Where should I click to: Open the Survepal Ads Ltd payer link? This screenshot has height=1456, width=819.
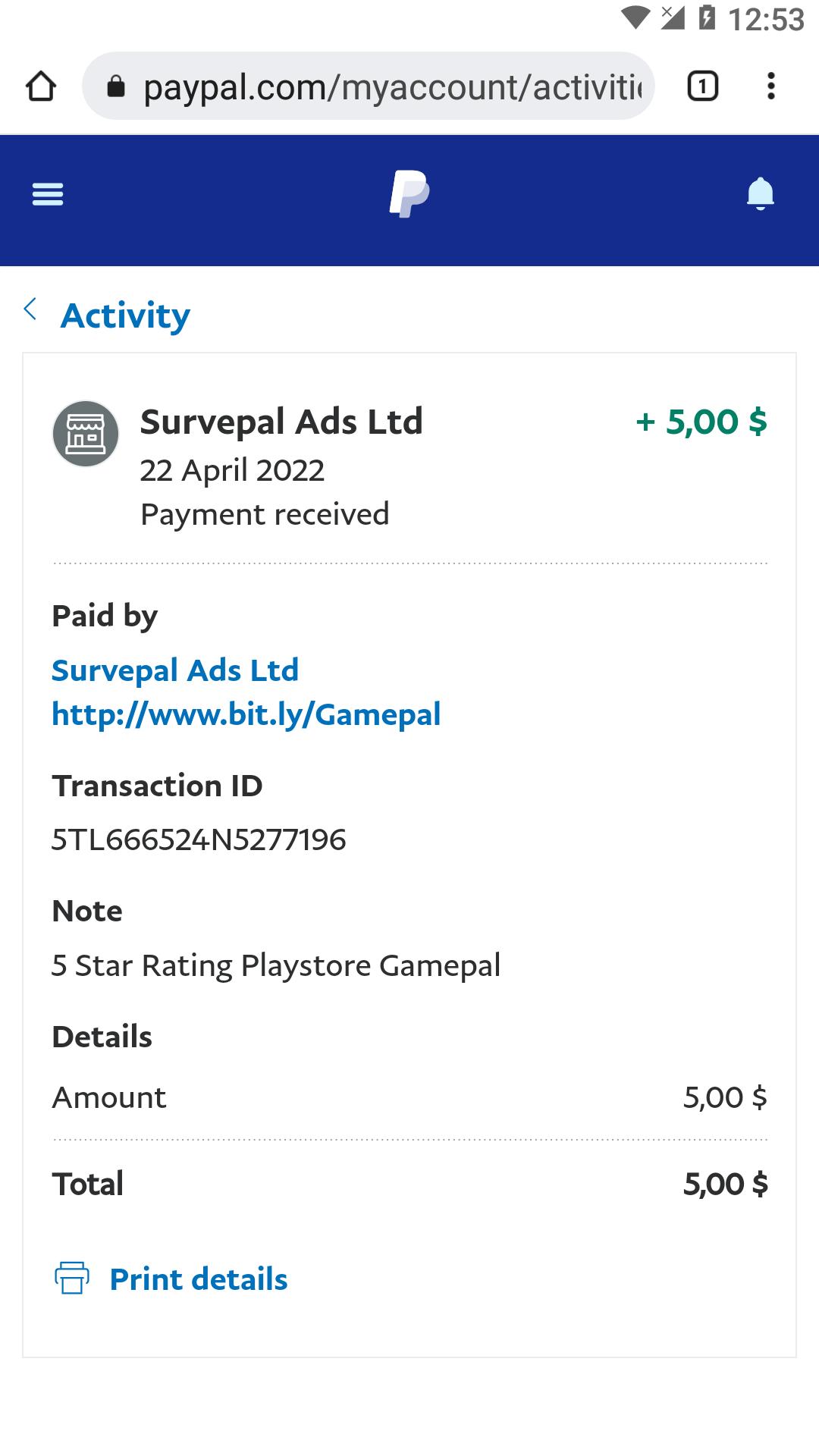coord(175,670)
